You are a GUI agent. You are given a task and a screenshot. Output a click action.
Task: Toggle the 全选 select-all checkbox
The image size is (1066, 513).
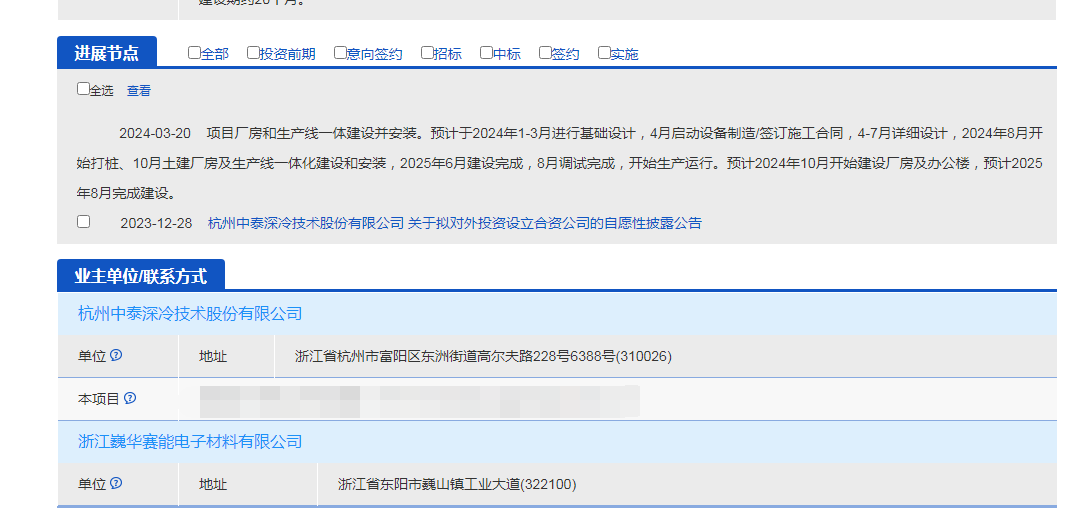coord(84,89)
